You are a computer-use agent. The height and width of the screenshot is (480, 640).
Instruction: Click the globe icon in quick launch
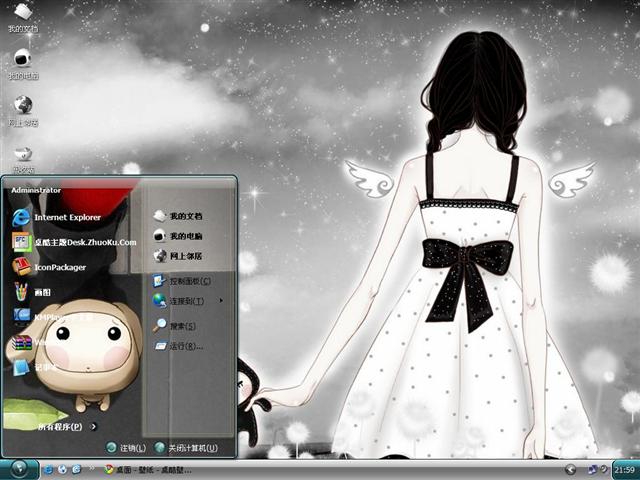click(x=62, y=470)
